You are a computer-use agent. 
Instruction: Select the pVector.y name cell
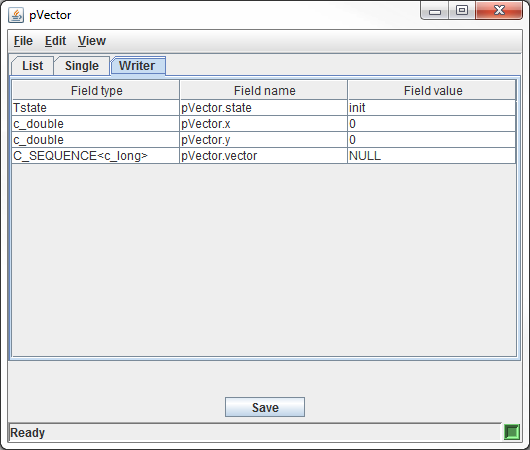(x=264, y=140)
